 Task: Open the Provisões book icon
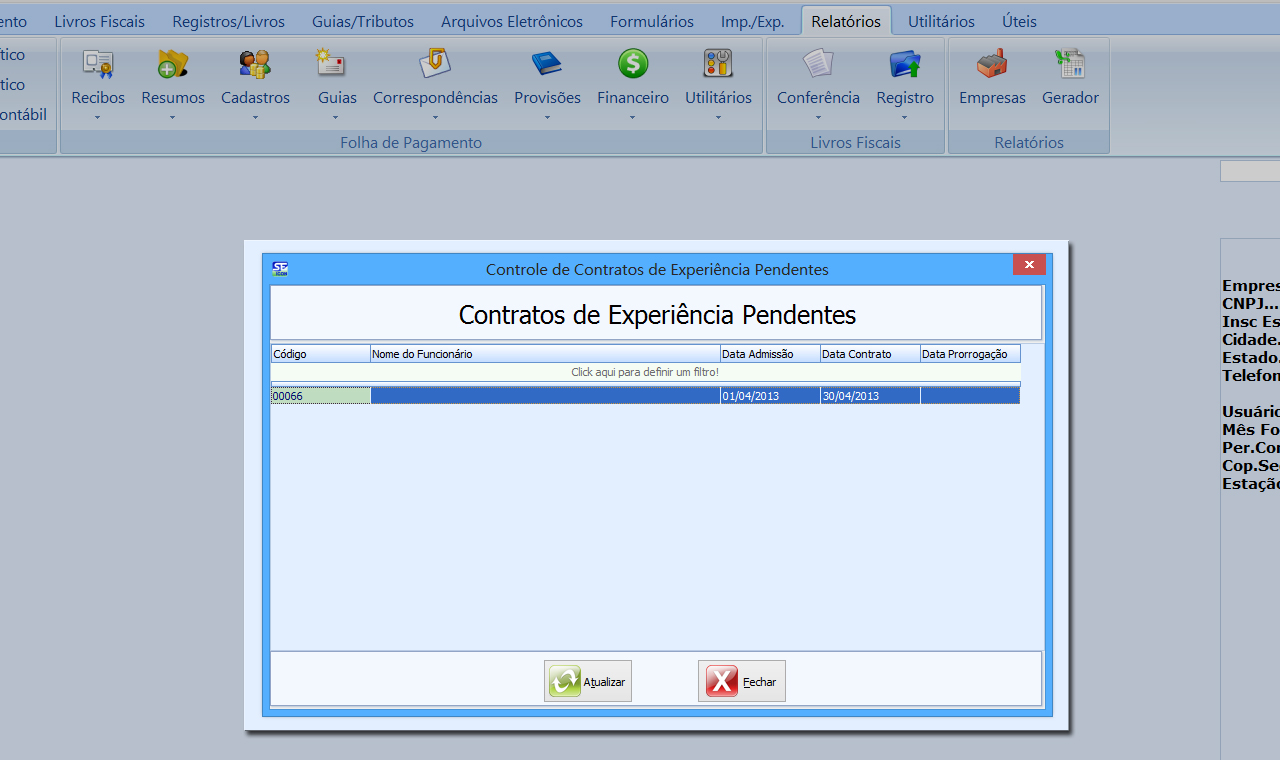[x=547, y=65]
